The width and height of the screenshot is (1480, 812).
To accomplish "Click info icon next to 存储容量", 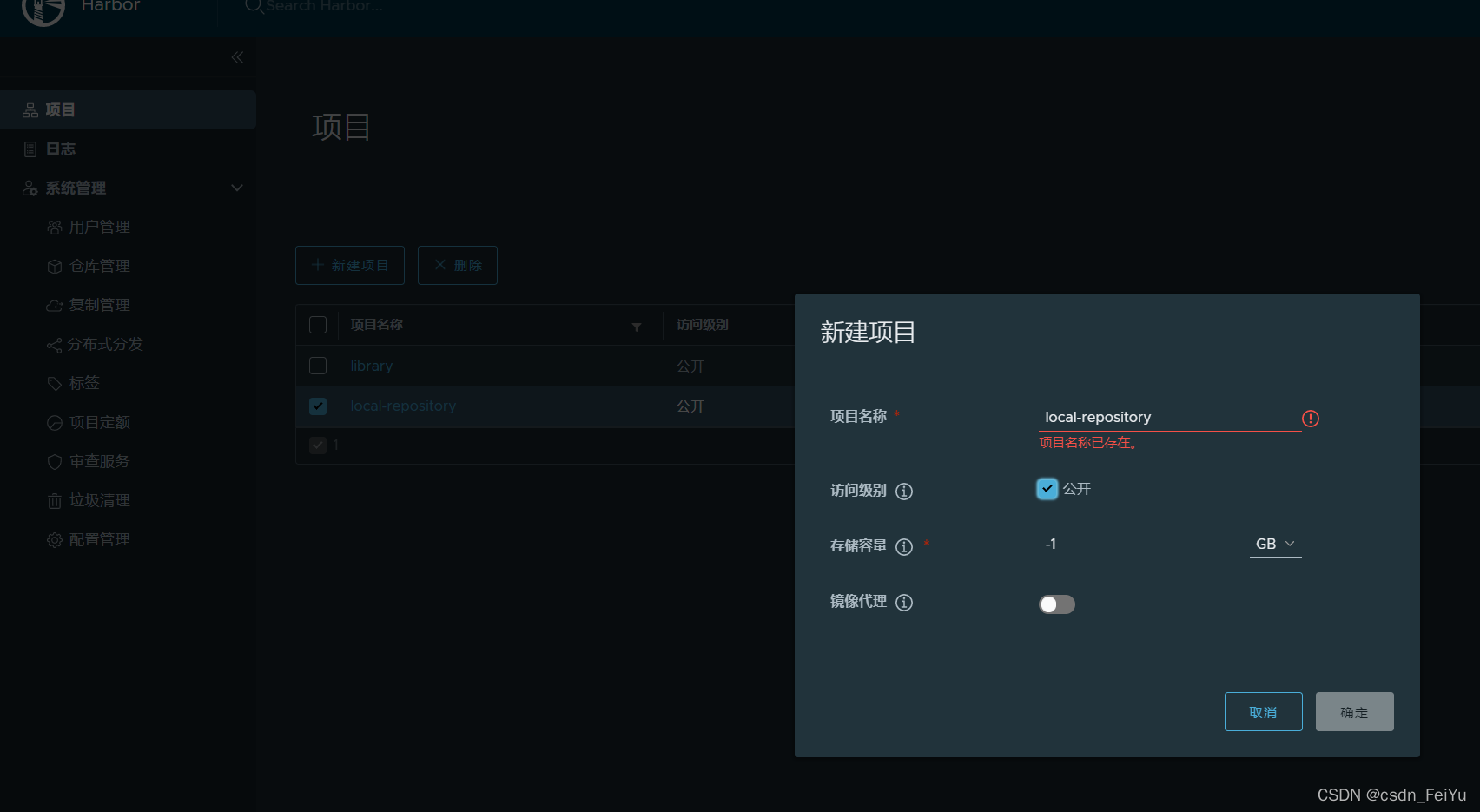I will pos(904,547).
